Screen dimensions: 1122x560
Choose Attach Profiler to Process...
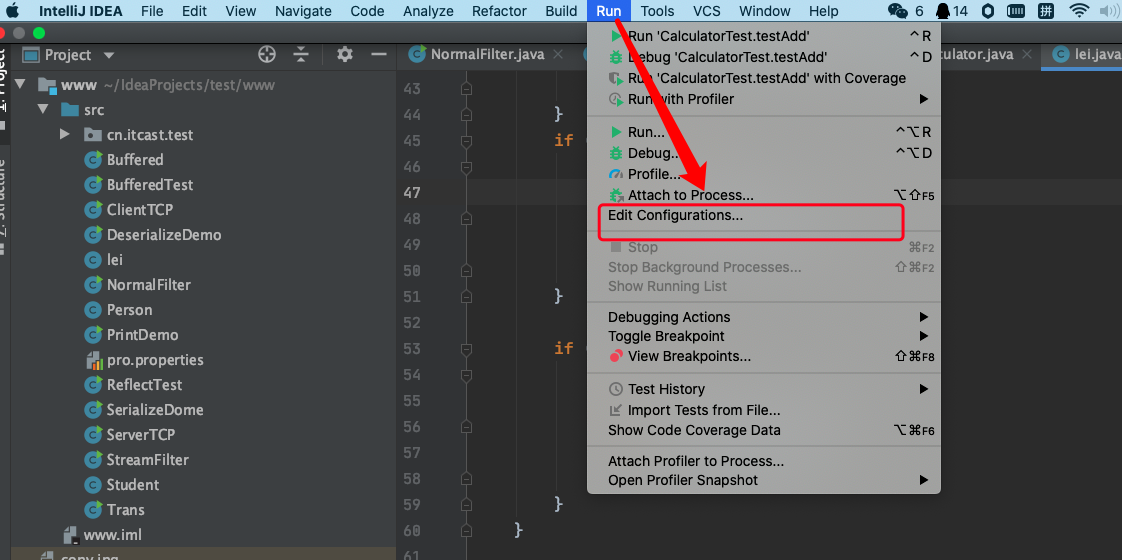764,461
